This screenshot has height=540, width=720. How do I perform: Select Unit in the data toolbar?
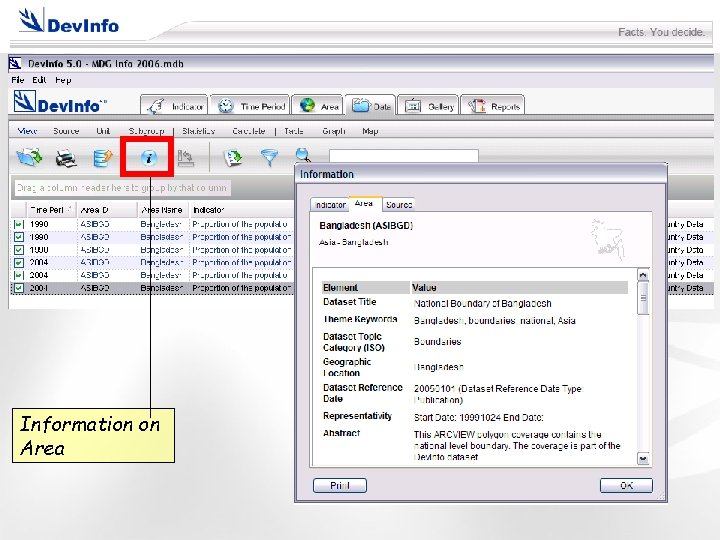(x=103, y=131)
